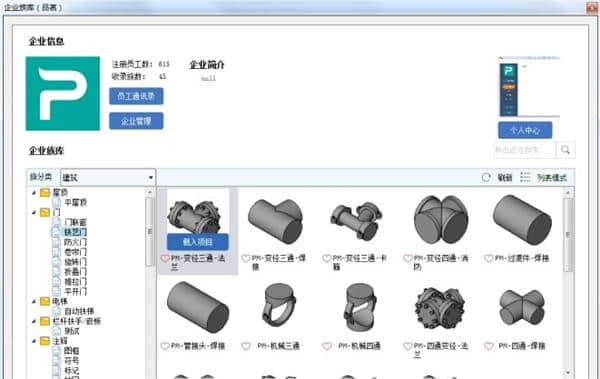Open 个人中心 button under profile preview
Image resolution: width=600 pixels, height=379 pixels.
click(525, 130)
